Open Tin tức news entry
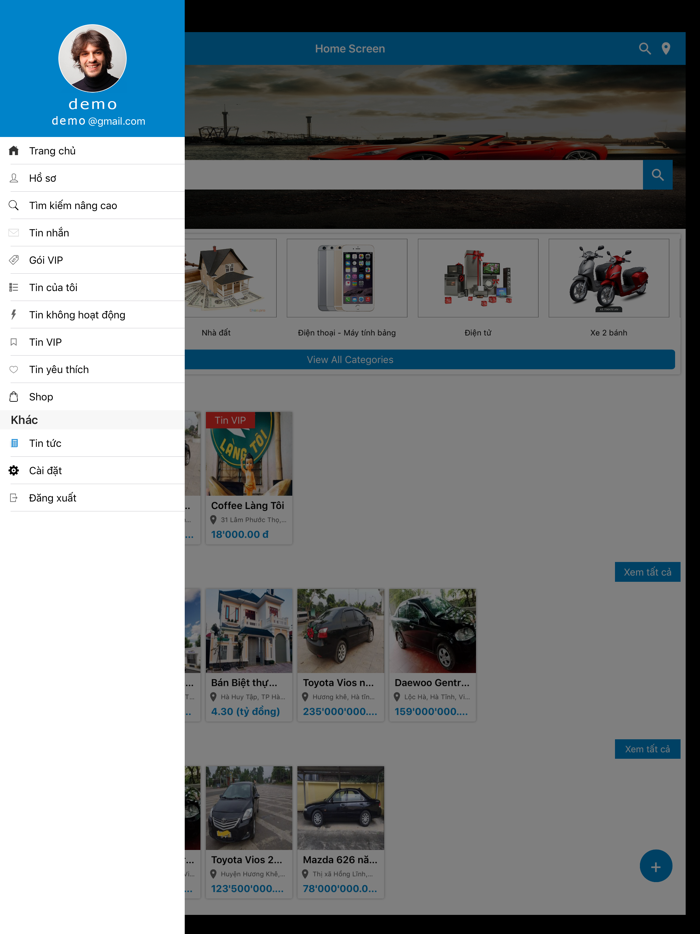The image size is (700, 934). tap(92, 443)
